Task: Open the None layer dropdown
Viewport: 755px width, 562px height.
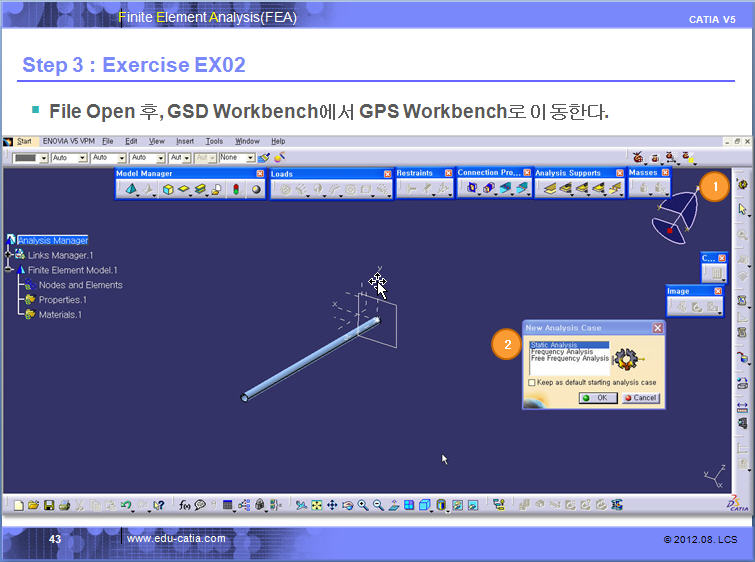Action: 250,158
